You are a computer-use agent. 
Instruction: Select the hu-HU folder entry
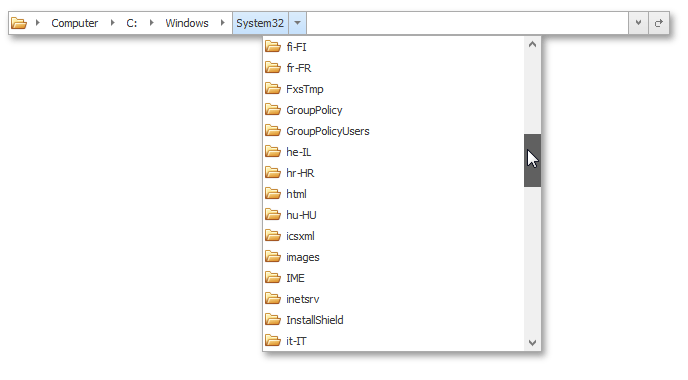pyautogui.click(x=393, y=215)
